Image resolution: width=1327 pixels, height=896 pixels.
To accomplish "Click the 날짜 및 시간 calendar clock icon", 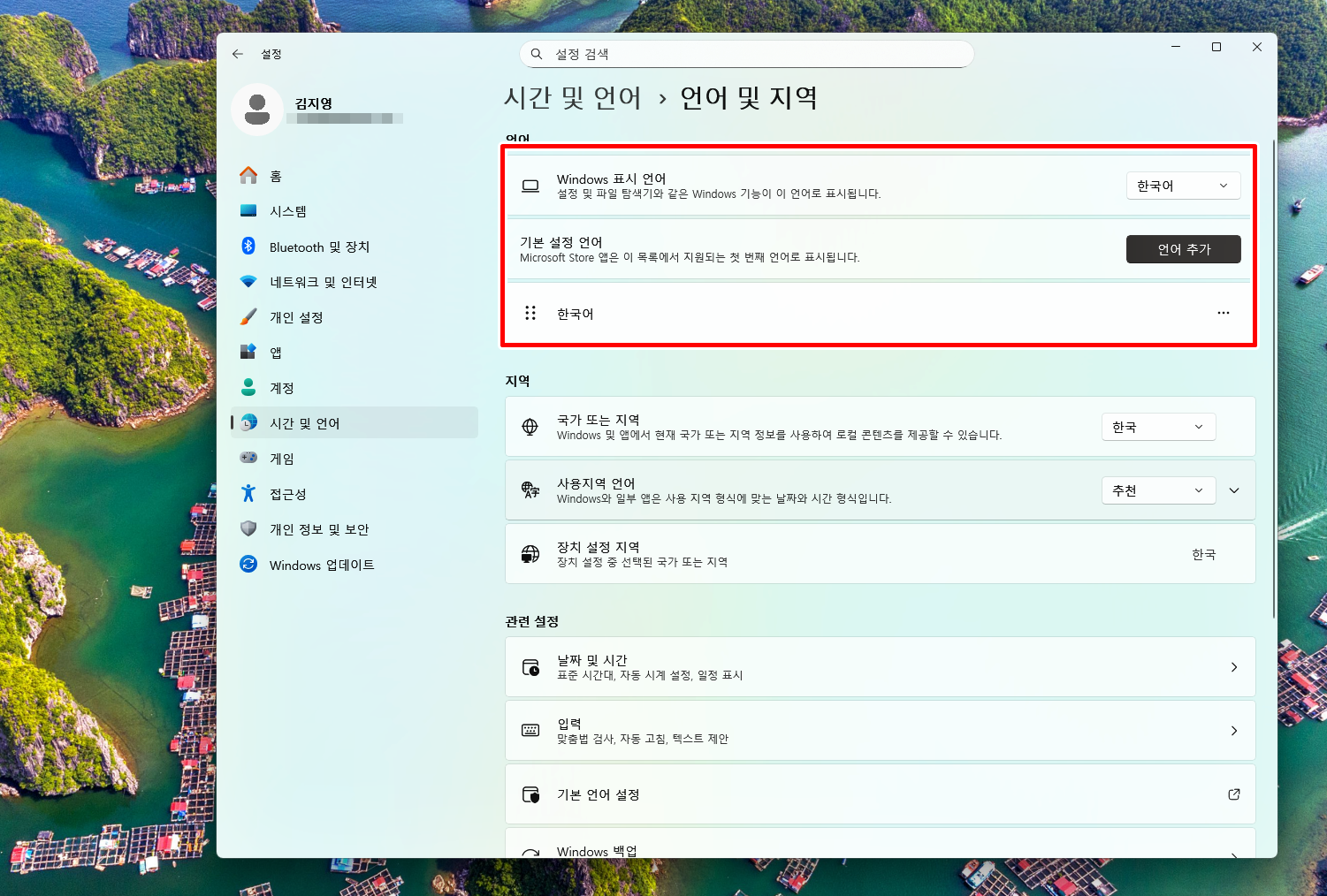I will (x=530, y=667).
